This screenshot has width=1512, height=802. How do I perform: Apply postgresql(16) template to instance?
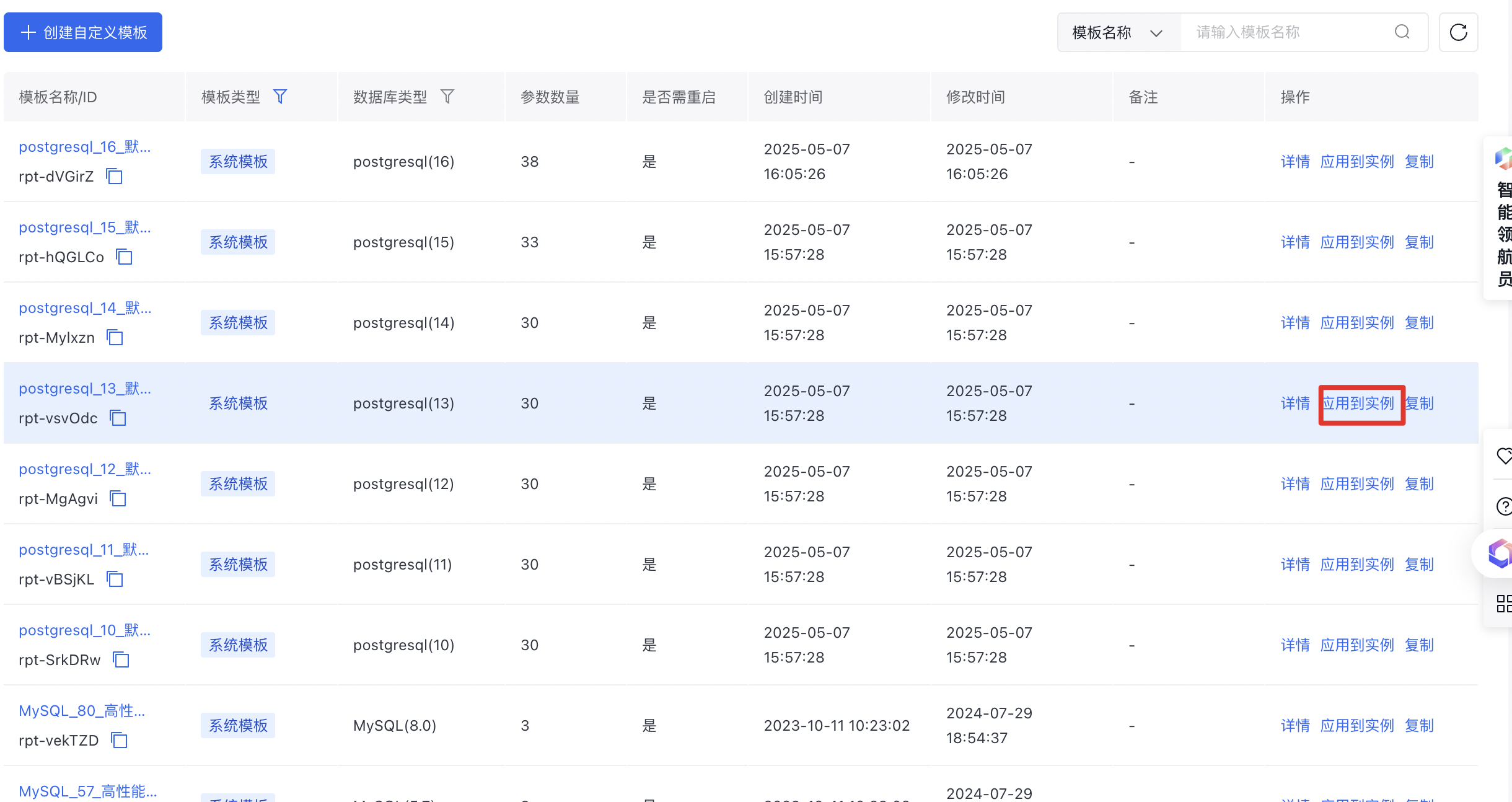[x=1357, y=162]
